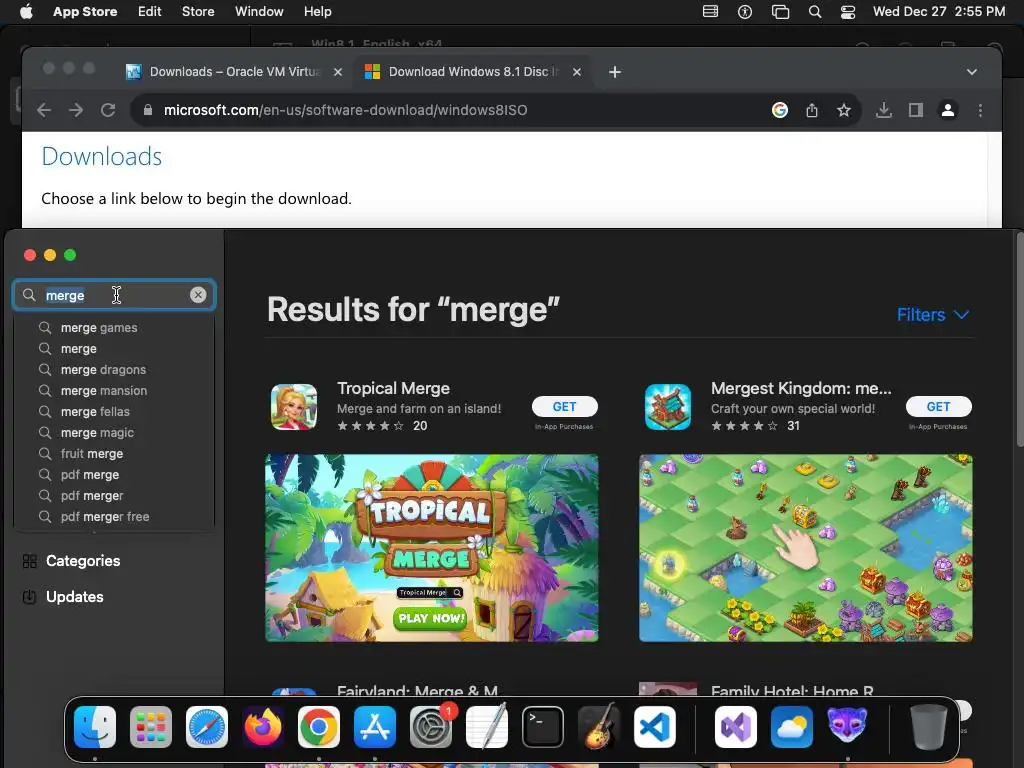The image size is (1024, 768).
Task: Select the "merge mansion" suggestion
Action: [x=104, y=391]
